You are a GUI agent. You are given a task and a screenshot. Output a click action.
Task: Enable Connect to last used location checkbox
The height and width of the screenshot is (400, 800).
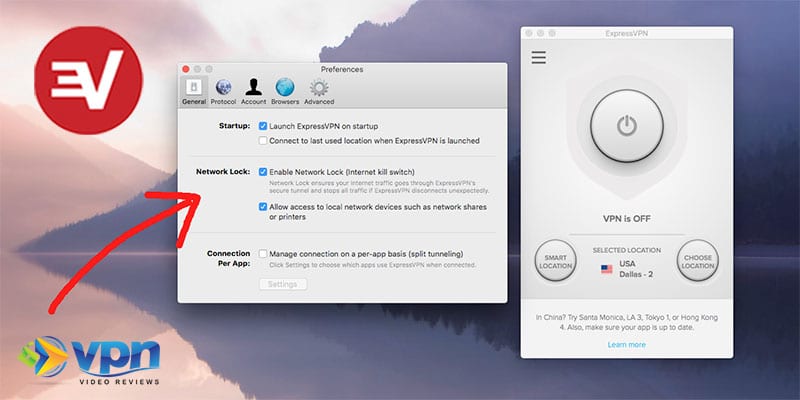(x=263, y=140)
